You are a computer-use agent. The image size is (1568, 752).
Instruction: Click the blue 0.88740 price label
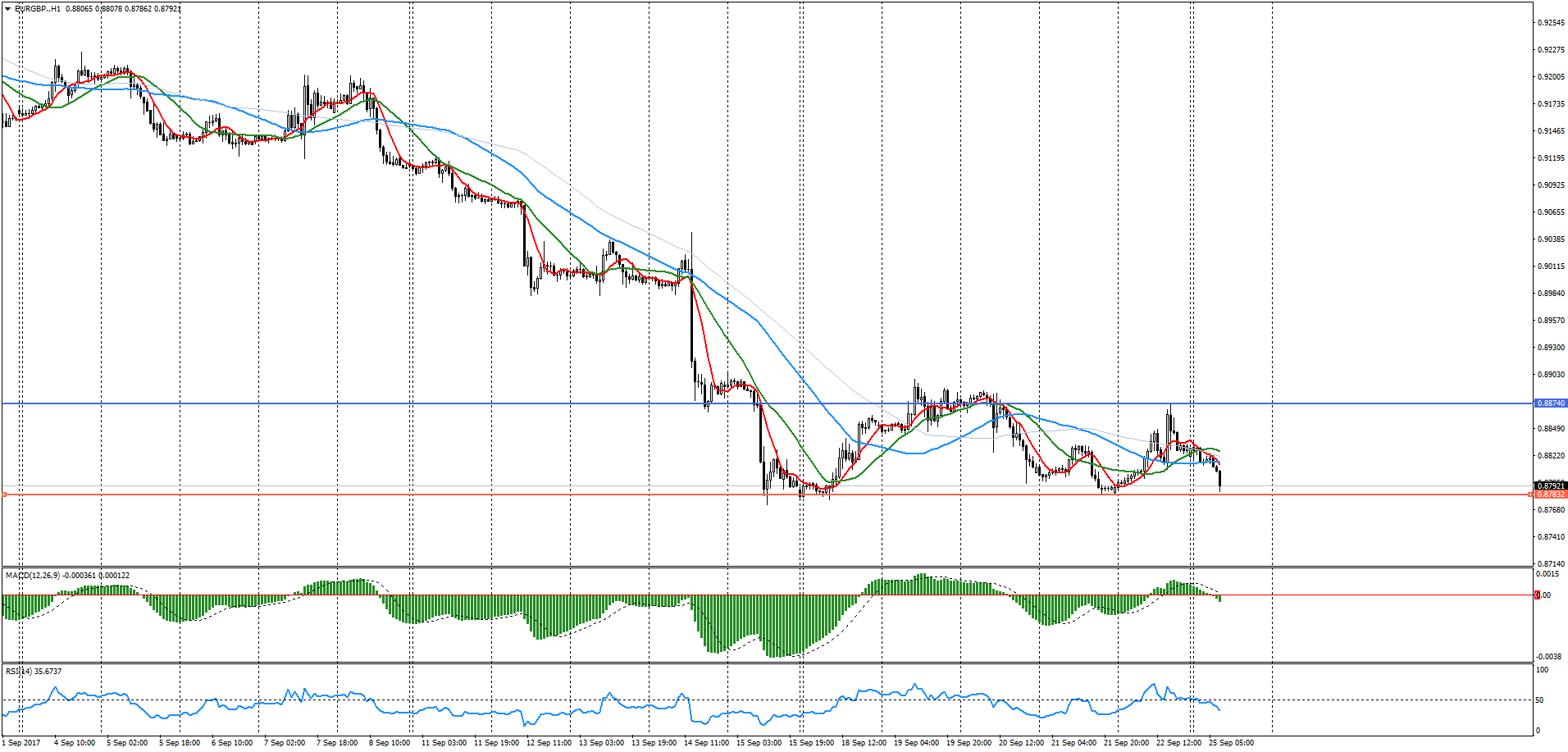pos(1550,403)
